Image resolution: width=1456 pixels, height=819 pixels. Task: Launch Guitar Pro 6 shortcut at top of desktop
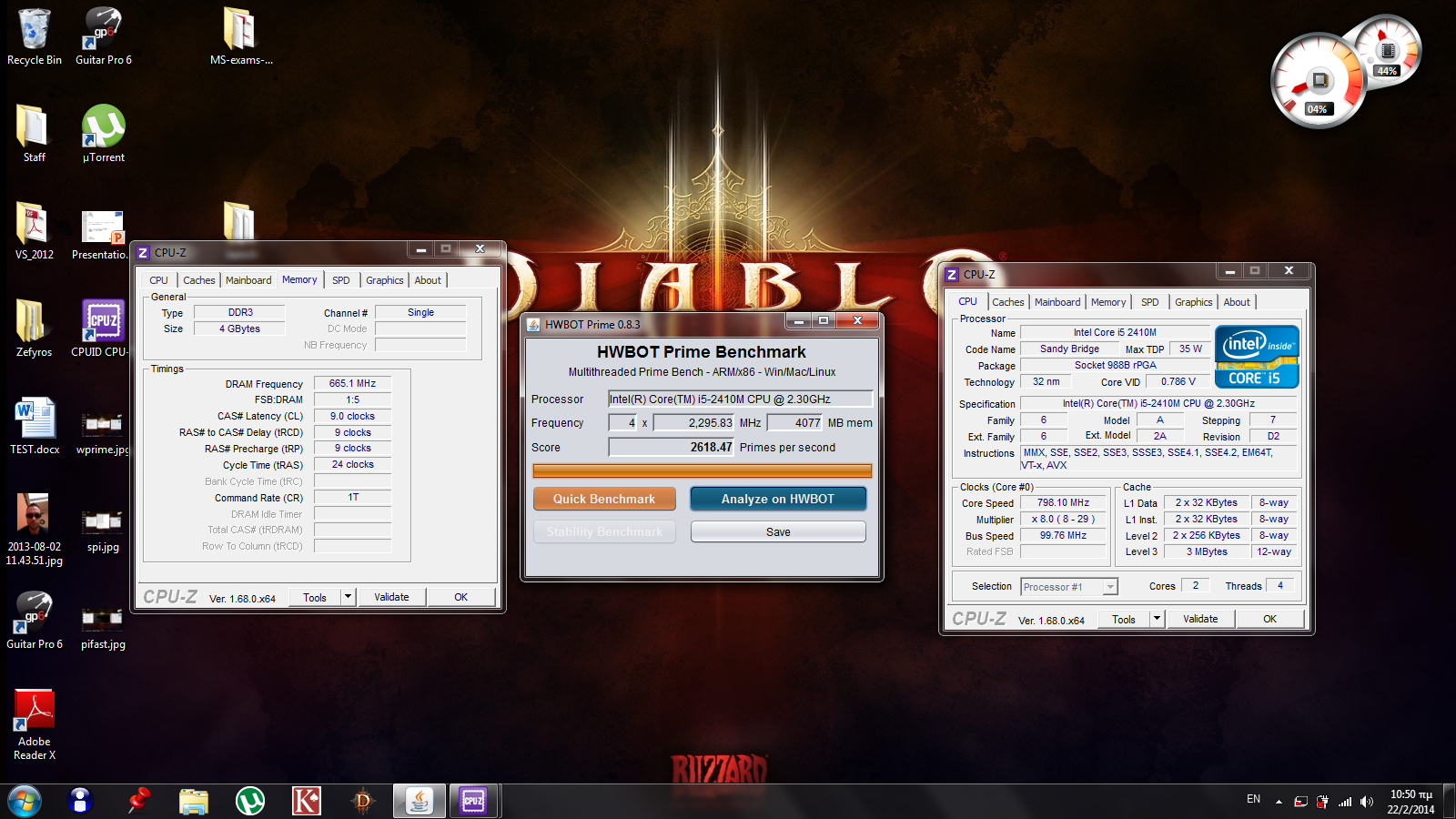point(103,36)
